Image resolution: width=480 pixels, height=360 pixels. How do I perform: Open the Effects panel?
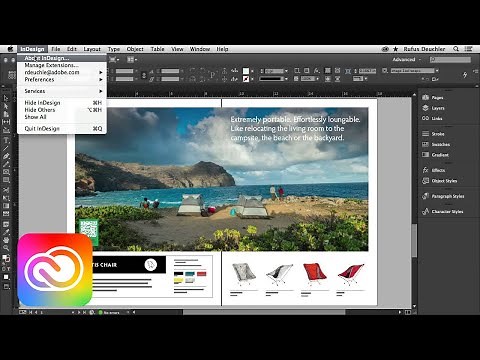coord(433,170)
